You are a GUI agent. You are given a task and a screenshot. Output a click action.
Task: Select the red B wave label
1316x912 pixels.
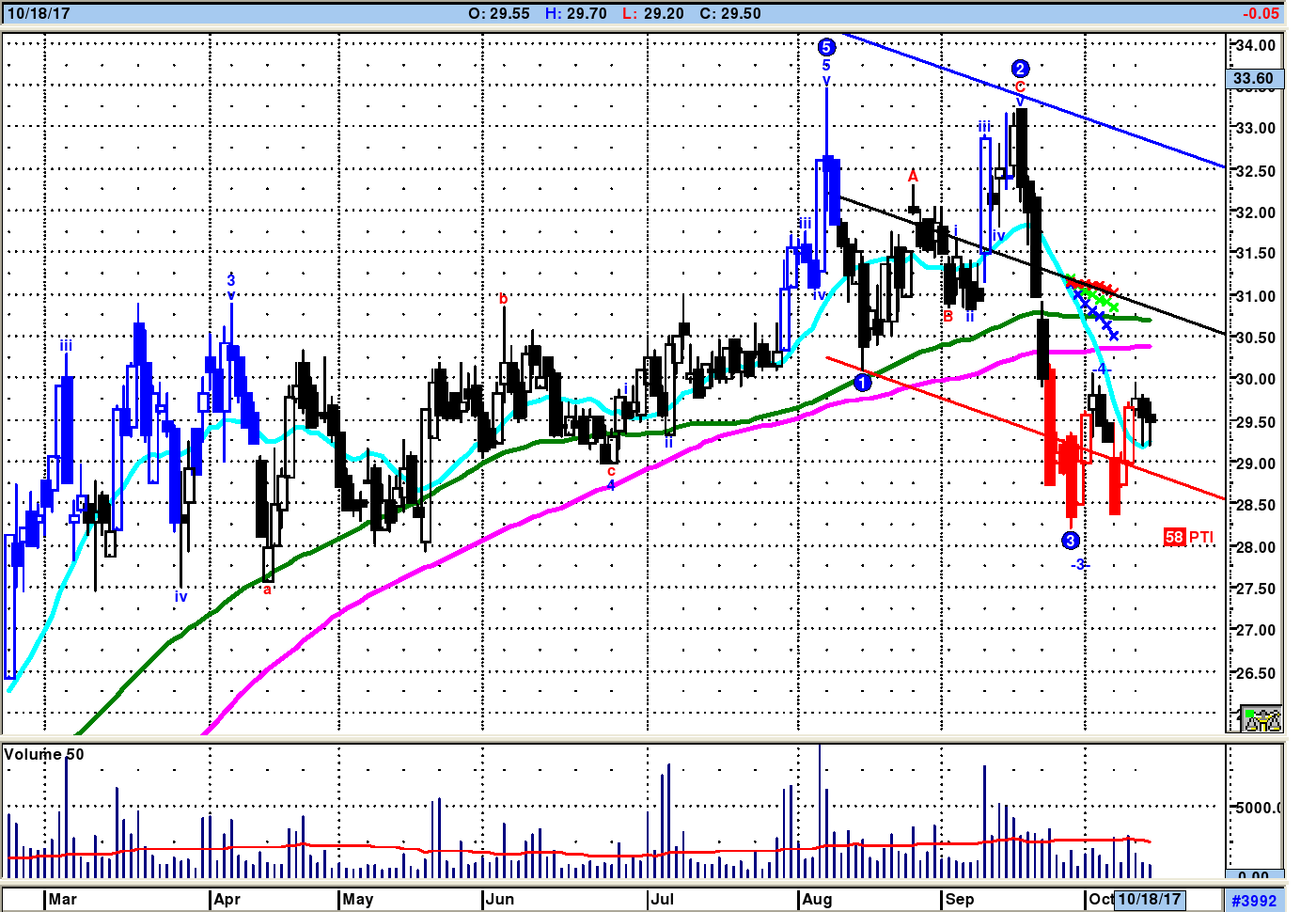(x=948, y=316)
